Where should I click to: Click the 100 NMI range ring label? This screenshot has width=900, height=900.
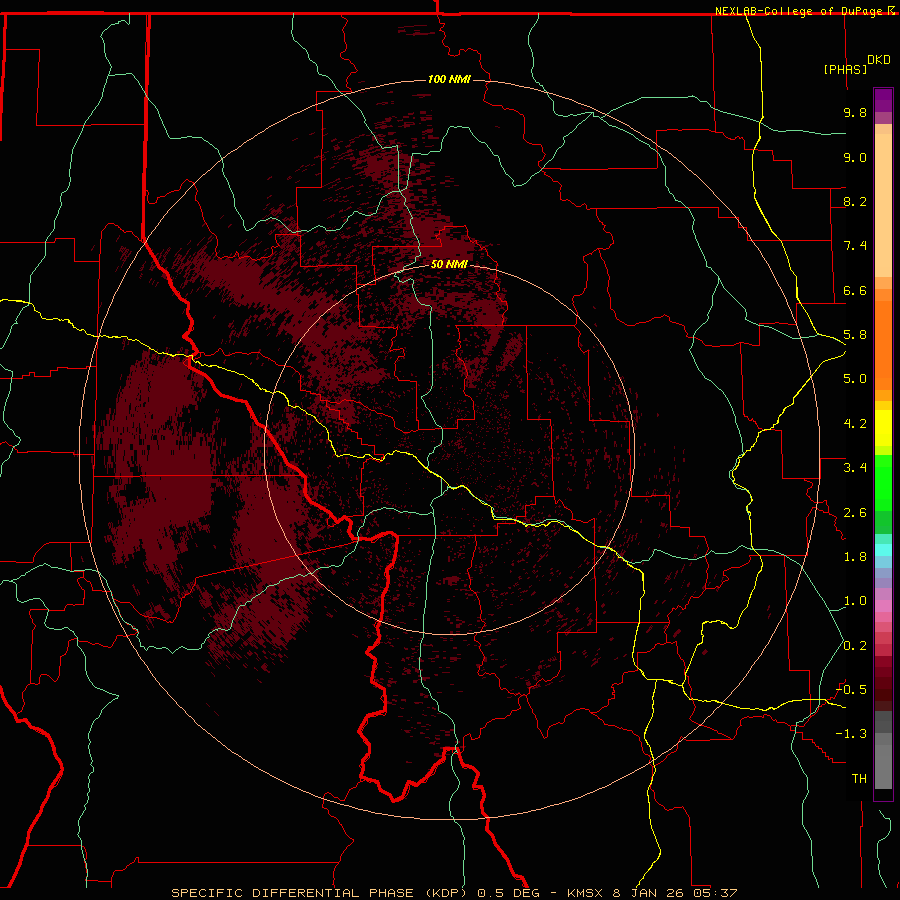449,79
